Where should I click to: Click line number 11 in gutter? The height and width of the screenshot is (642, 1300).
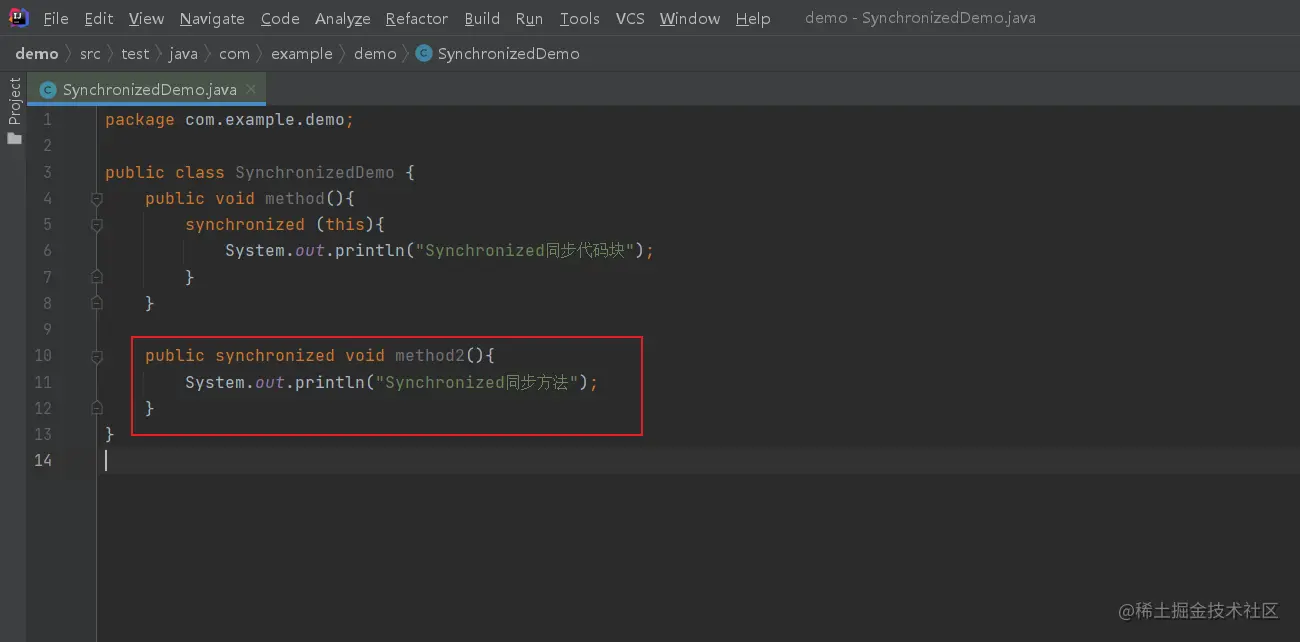coord(42,382)
